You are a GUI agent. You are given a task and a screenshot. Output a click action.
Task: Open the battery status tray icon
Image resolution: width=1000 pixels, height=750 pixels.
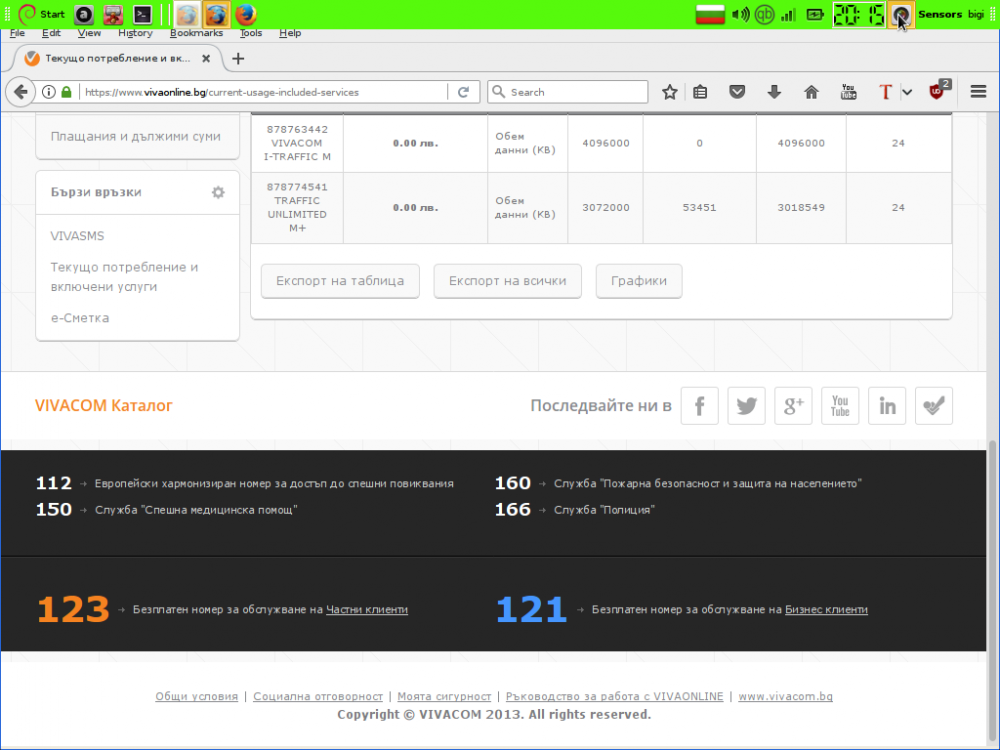pos(815,14)
